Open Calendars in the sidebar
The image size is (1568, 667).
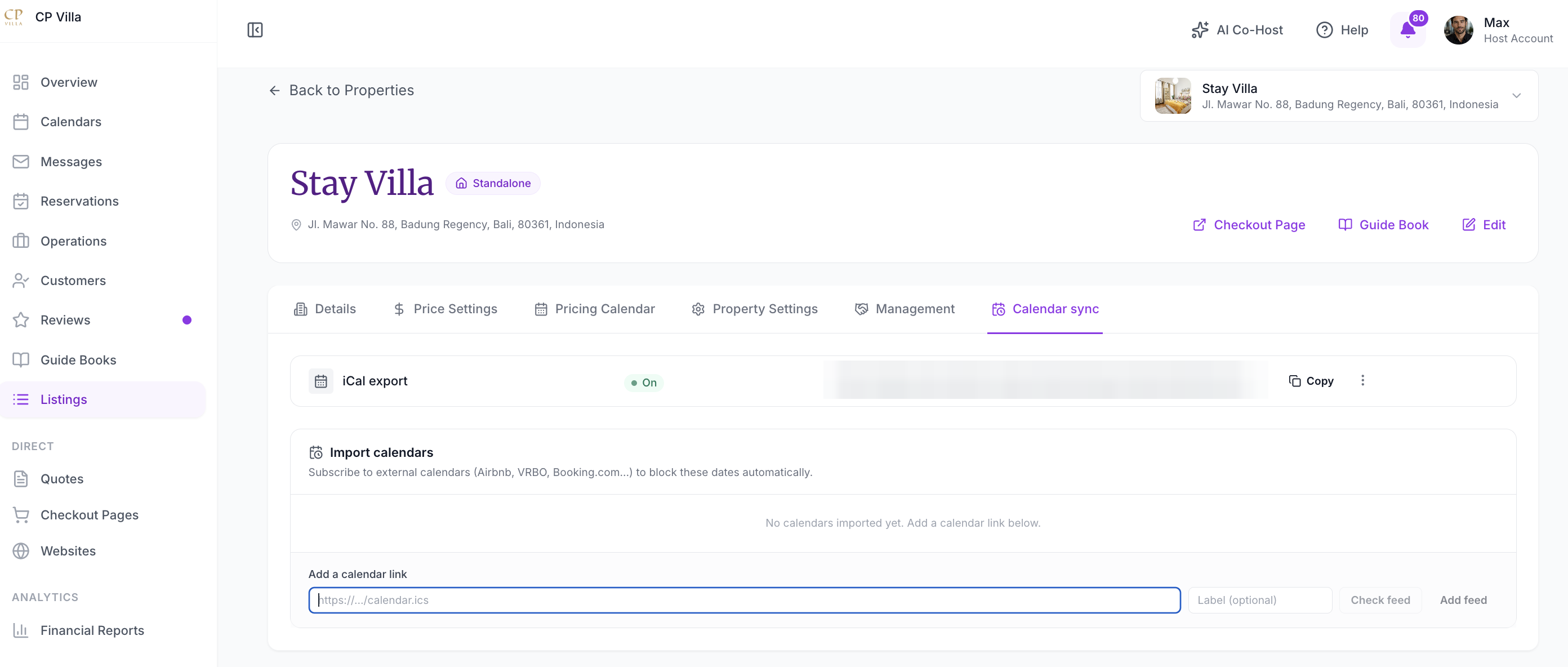click(x=104, y=122)
